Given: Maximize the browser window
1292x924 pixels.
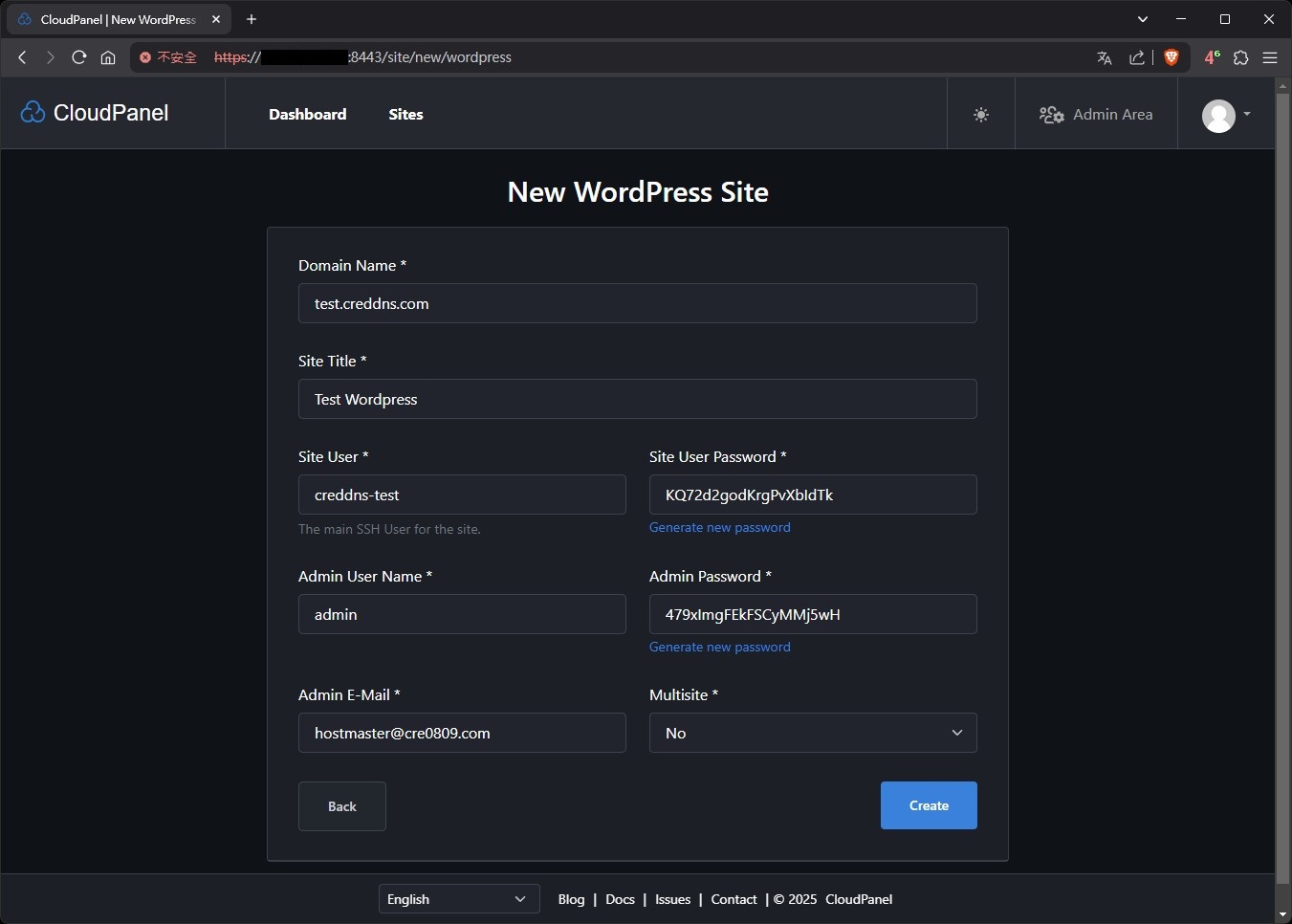Looking at the screenshot, I should point(1225,19).
